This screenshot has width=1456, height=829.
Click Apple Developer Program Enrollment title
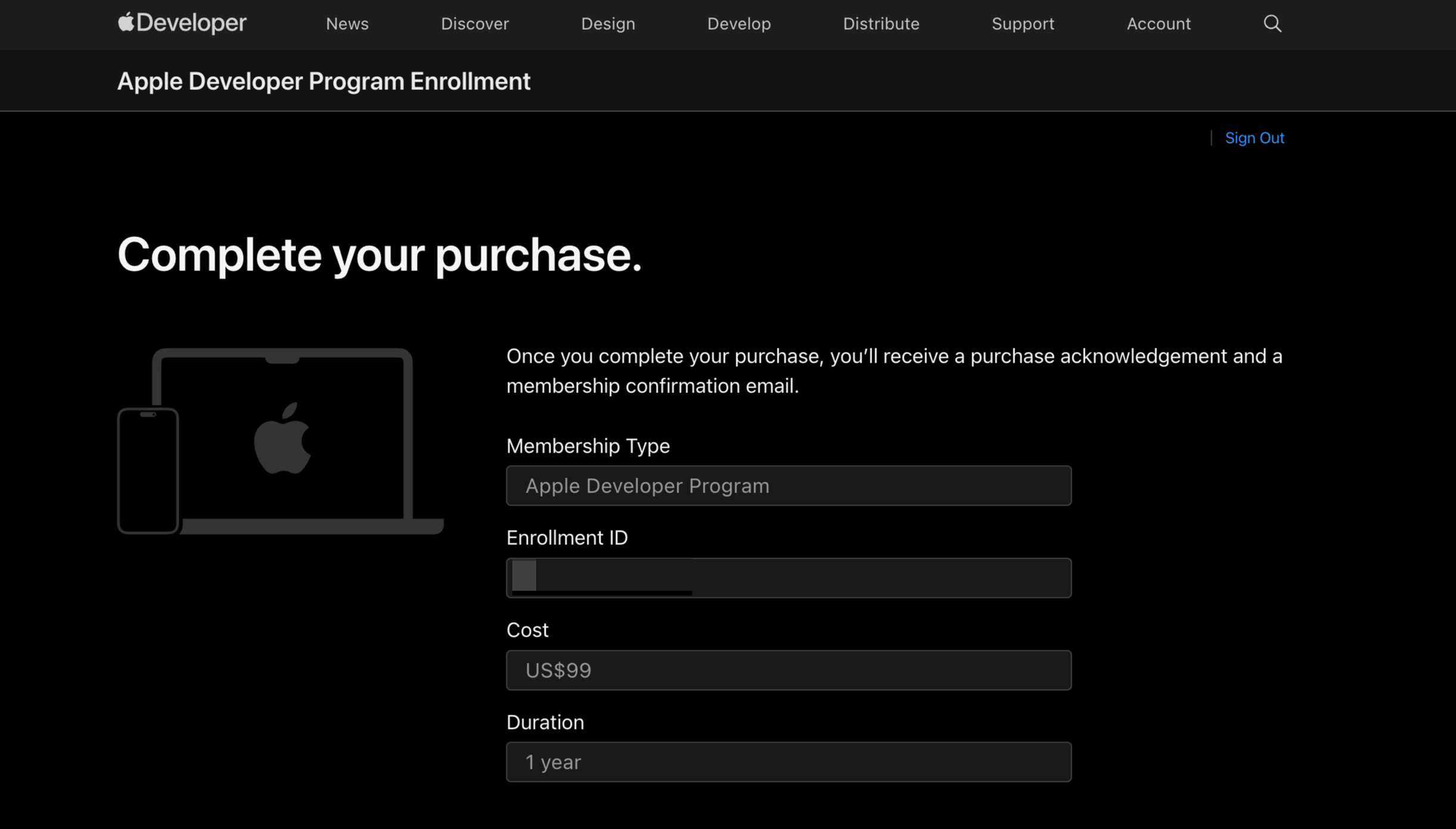coord(323,82)
